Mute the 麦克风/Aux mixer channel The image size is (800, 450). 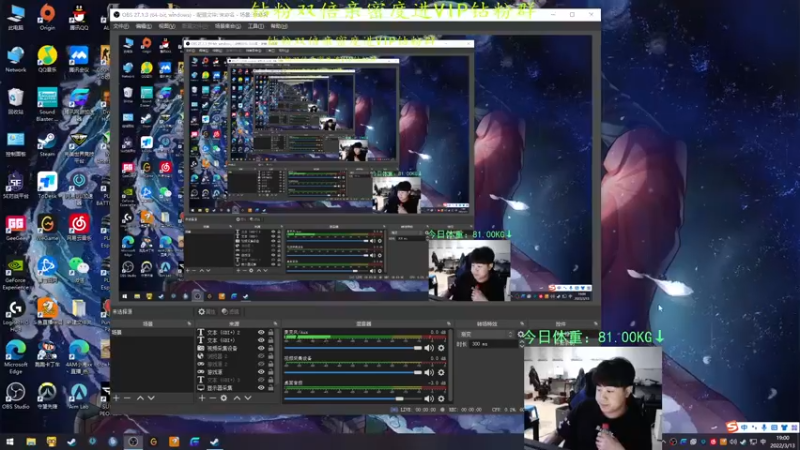click(429, 348)
